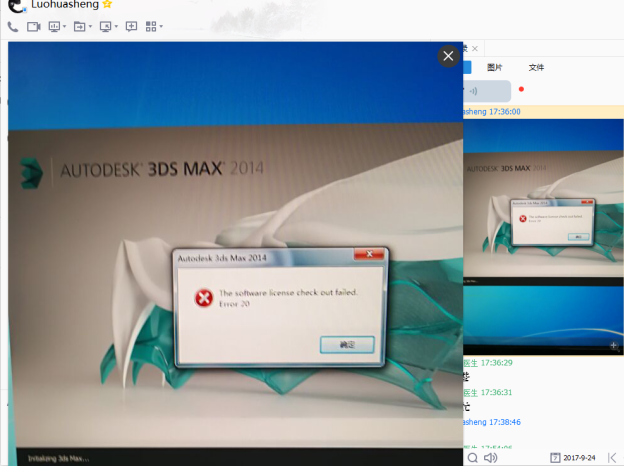Image resolution: width=624 pixels, height=466 pixels.
Task: Click the zoom plus icon on thumbnail
Action: tap(614, 345)
